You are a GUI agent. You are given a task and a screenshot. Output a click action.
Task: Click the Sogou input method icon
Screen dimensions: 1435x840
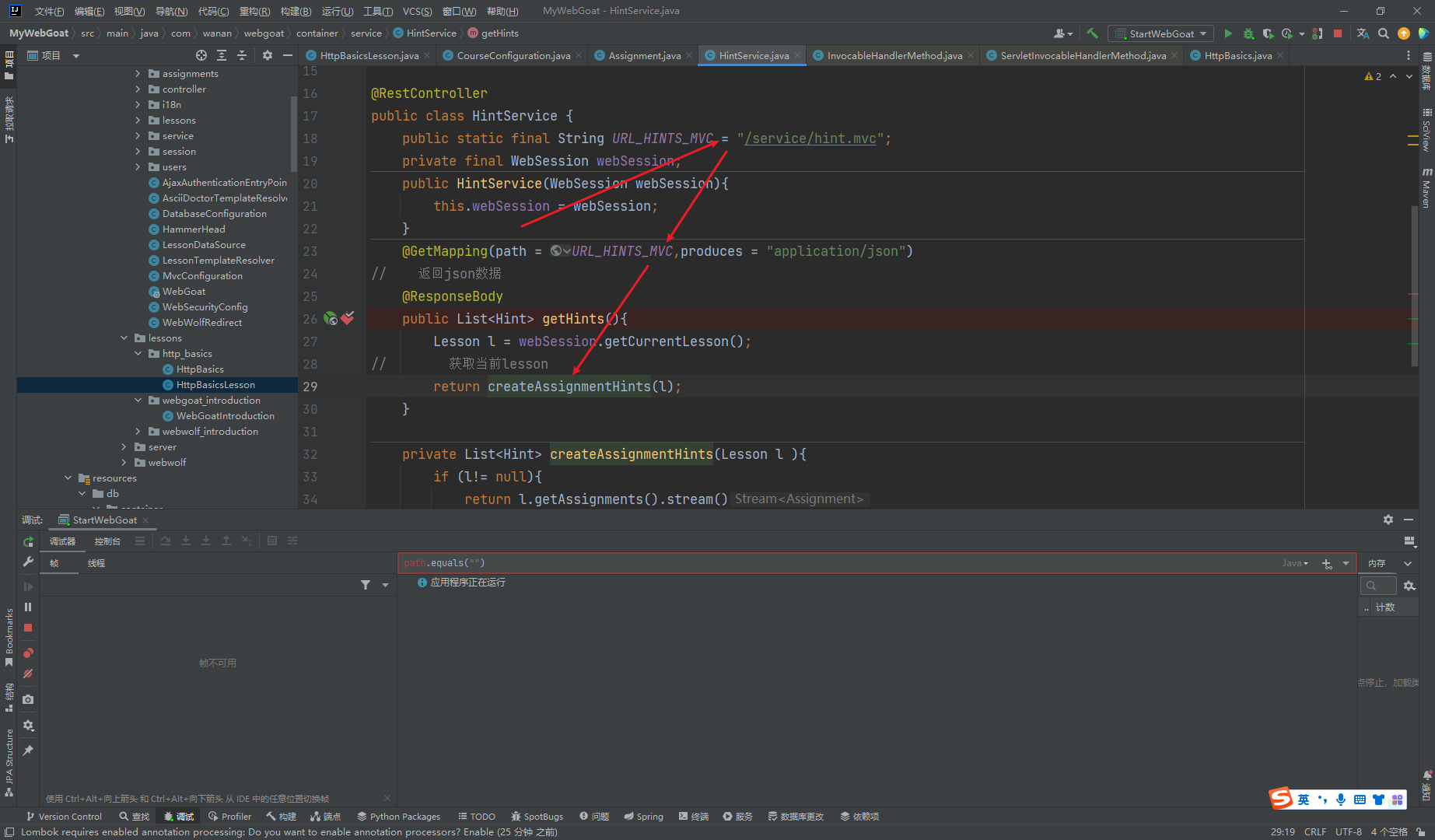pos(1281,798)
